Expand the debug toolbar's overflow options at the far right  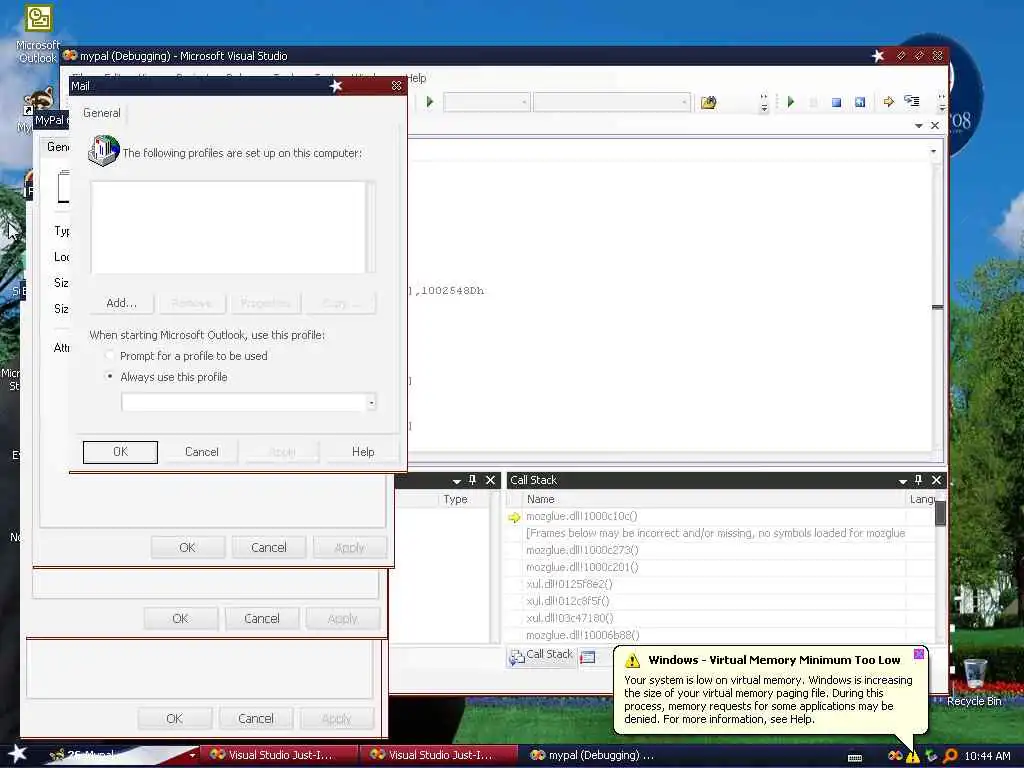[x=941, y=103]
